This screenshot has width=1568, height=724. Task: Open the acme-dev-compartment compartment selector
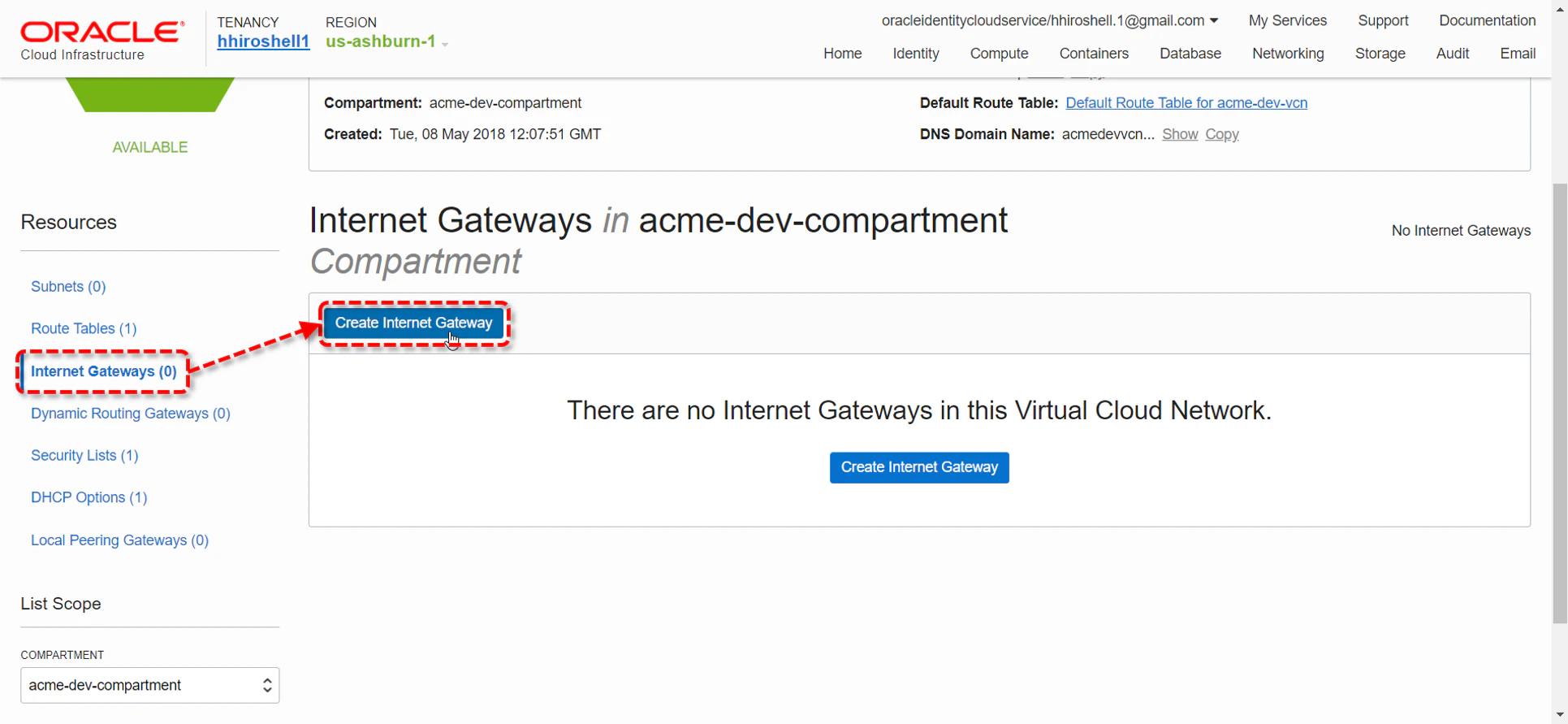coord(150,686)
